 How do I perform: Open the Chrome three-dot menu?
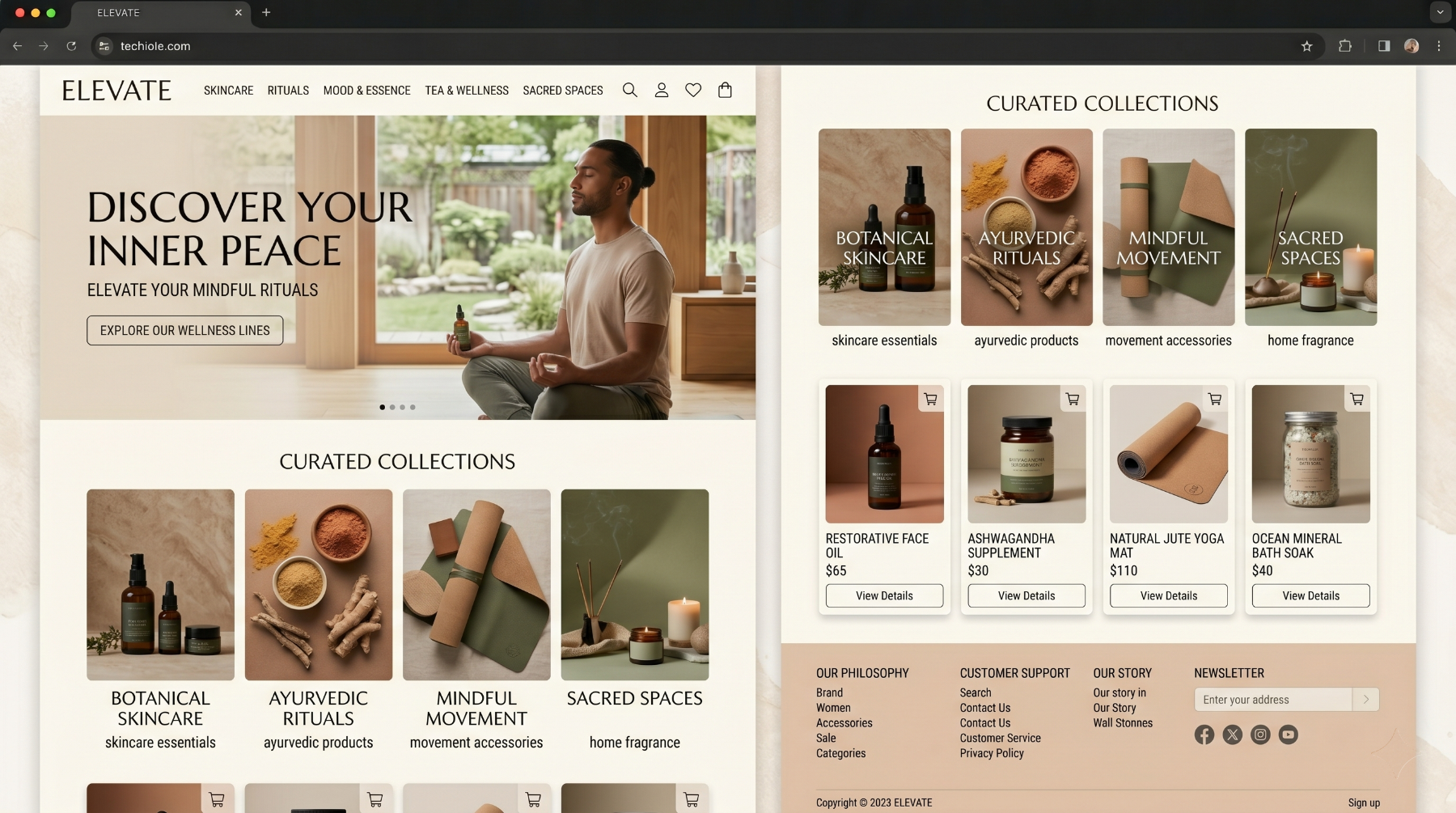(x=1438, y=46)
